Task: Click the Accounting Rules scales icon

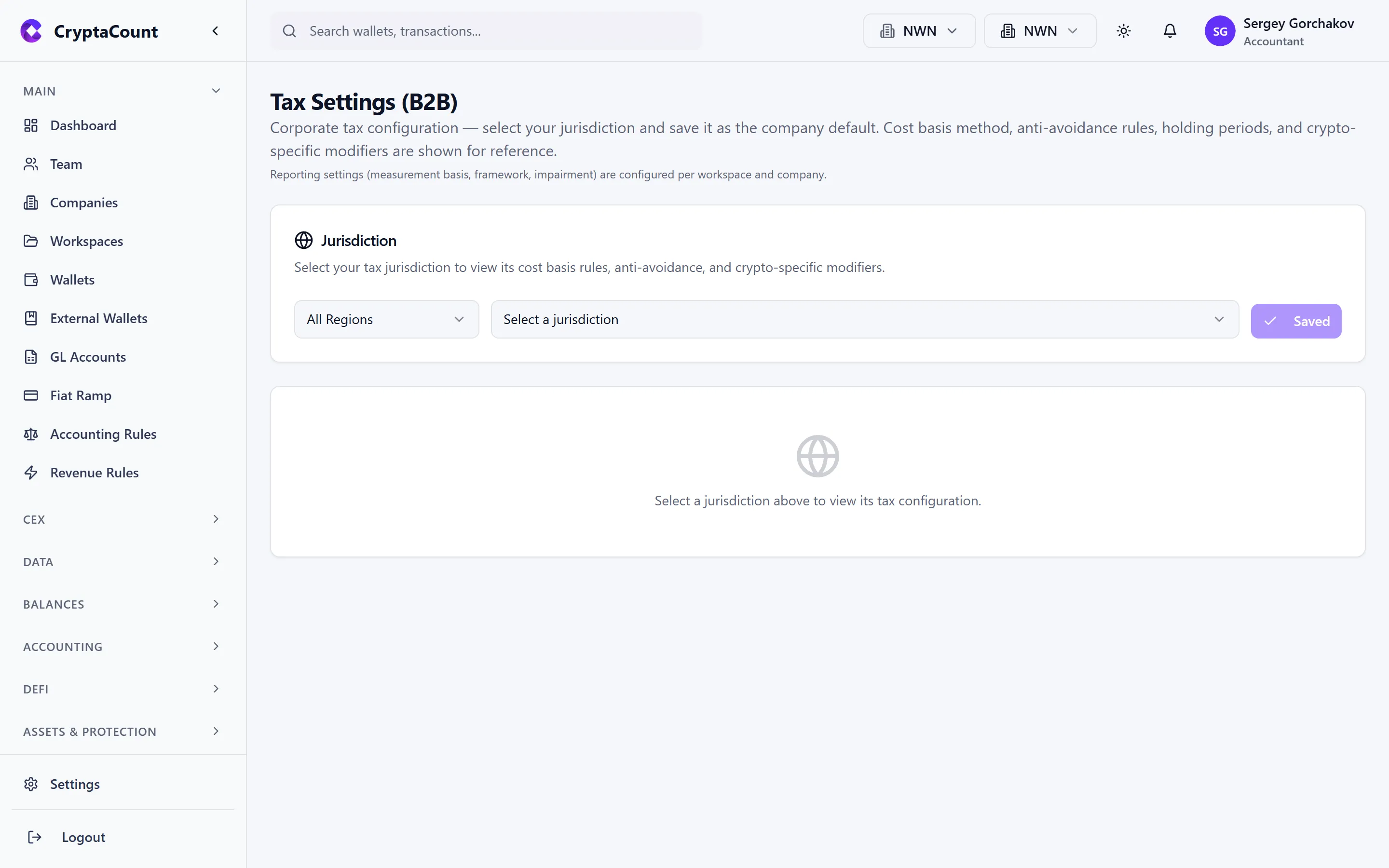Action: point(31,434)
